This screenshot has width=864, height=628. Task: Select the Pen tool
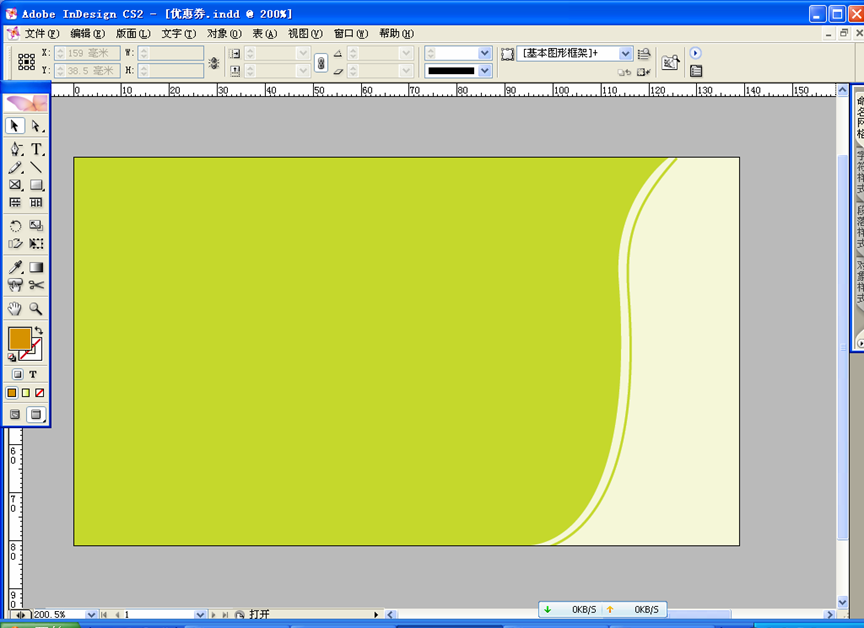15,149
